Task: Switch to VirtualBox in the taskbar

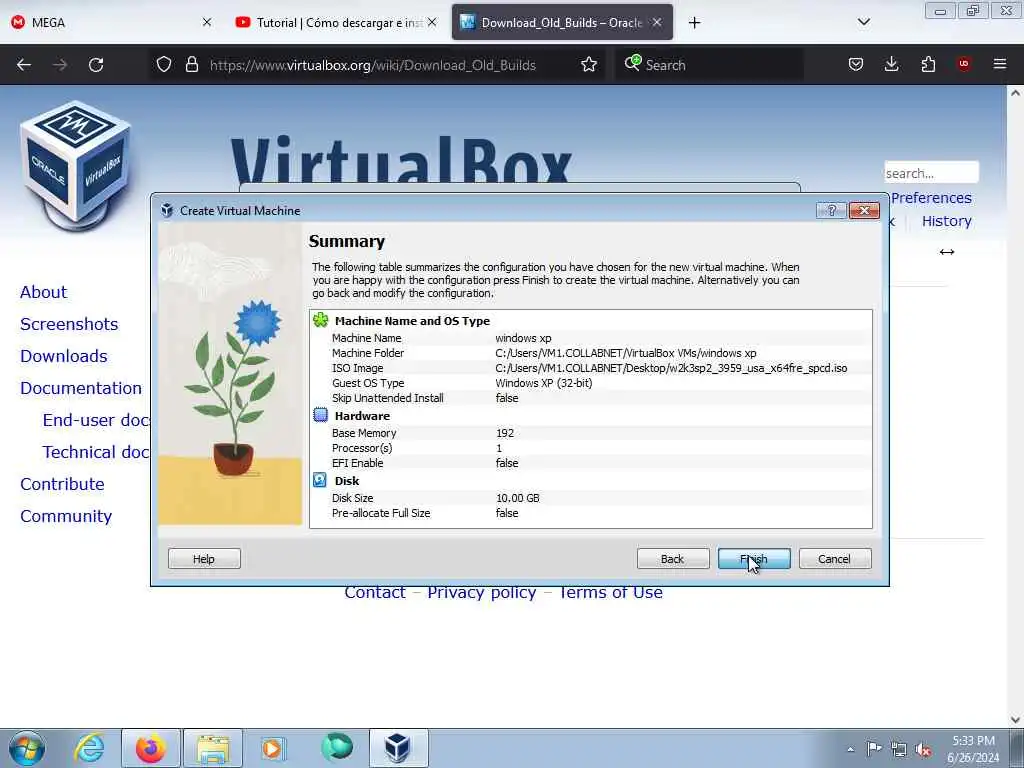Action: 398,748
